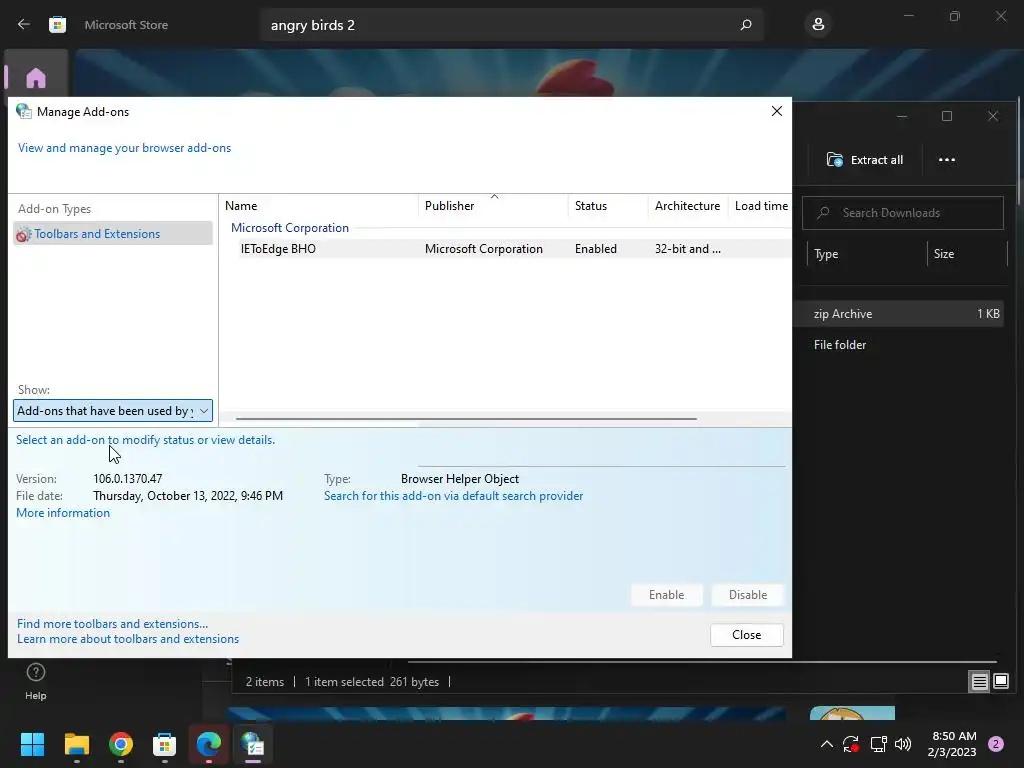Close the Manage Add-ons dialog with X

coord(776,111)
